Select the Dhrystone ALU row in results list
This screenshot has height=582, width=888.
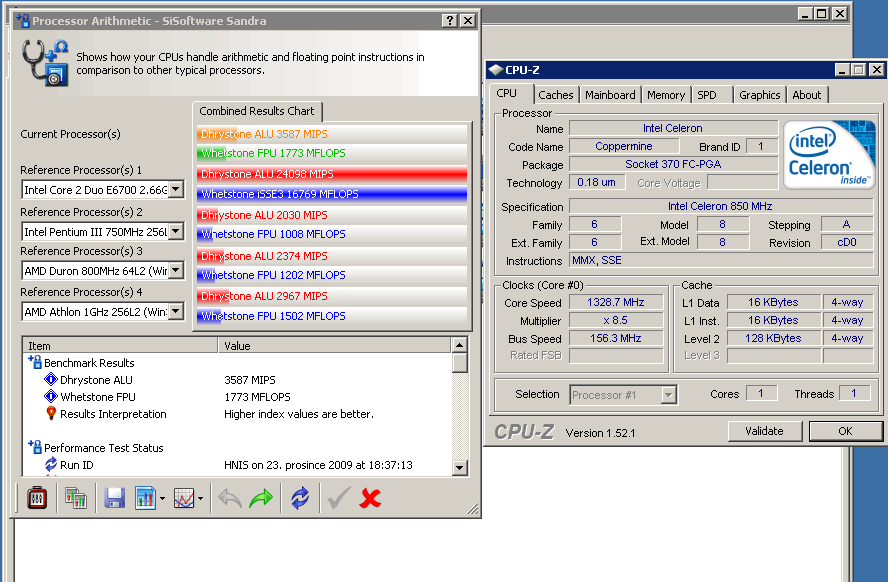(x=96, y=380)
